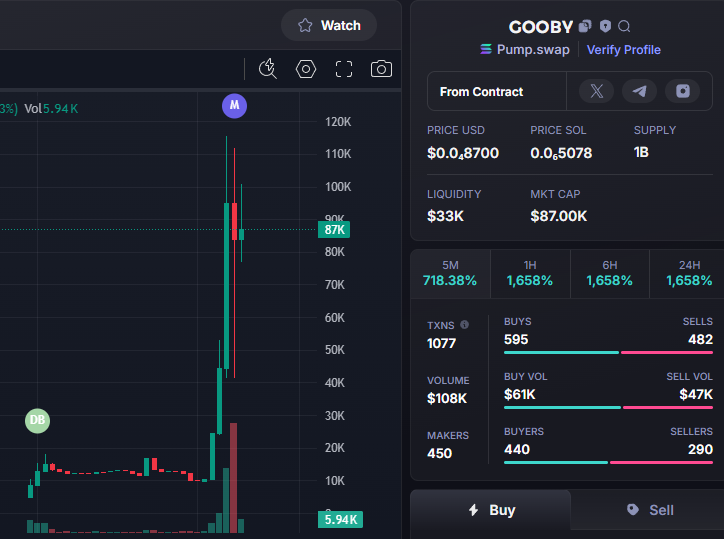724x539 pixels.
Task: Switch to the 6H timeframe tab
Action: pyautogui.click(x=609, y=273)
